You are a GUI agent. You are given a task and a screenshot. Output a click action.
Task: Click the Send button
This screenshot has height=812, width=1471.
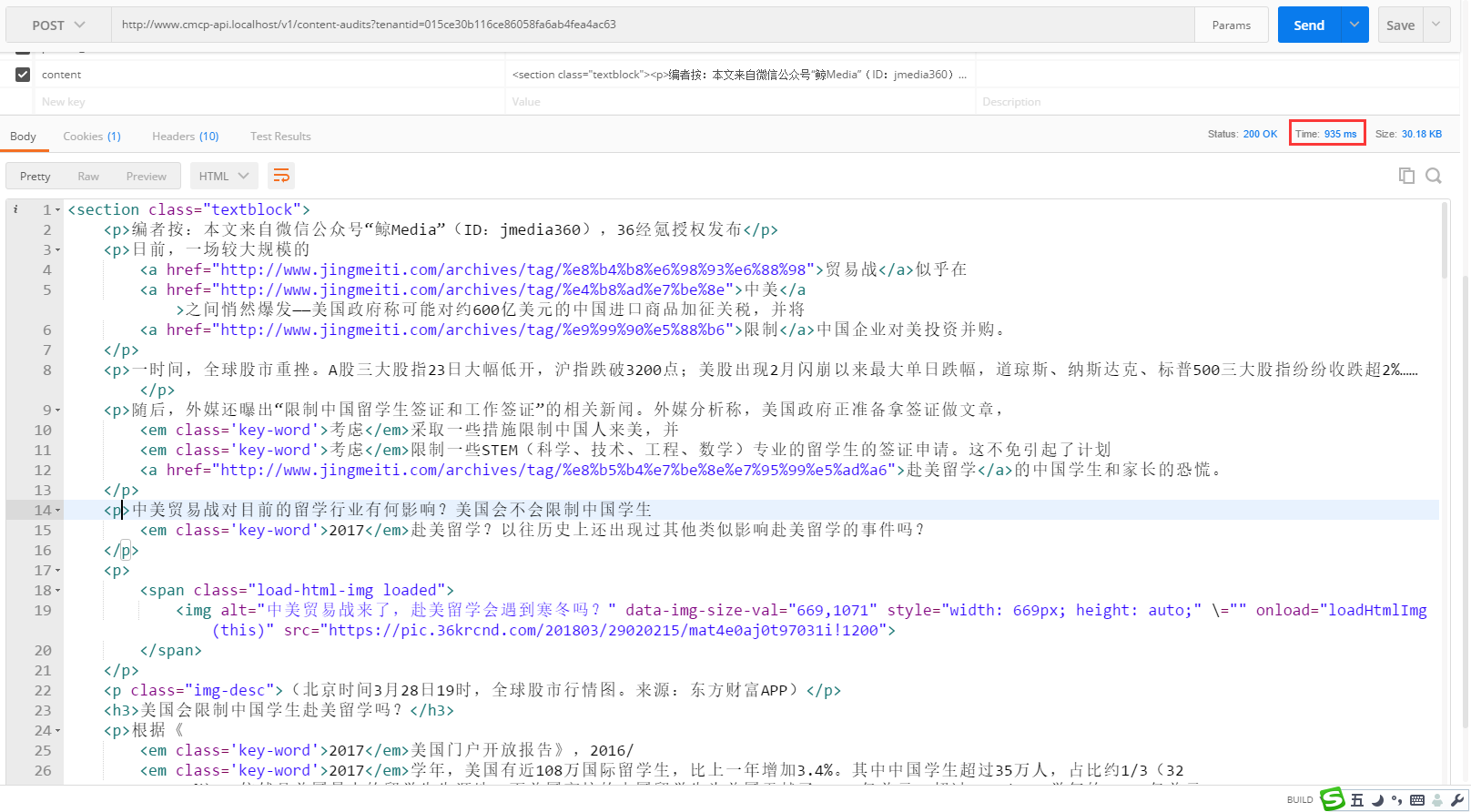point(1309,25)
